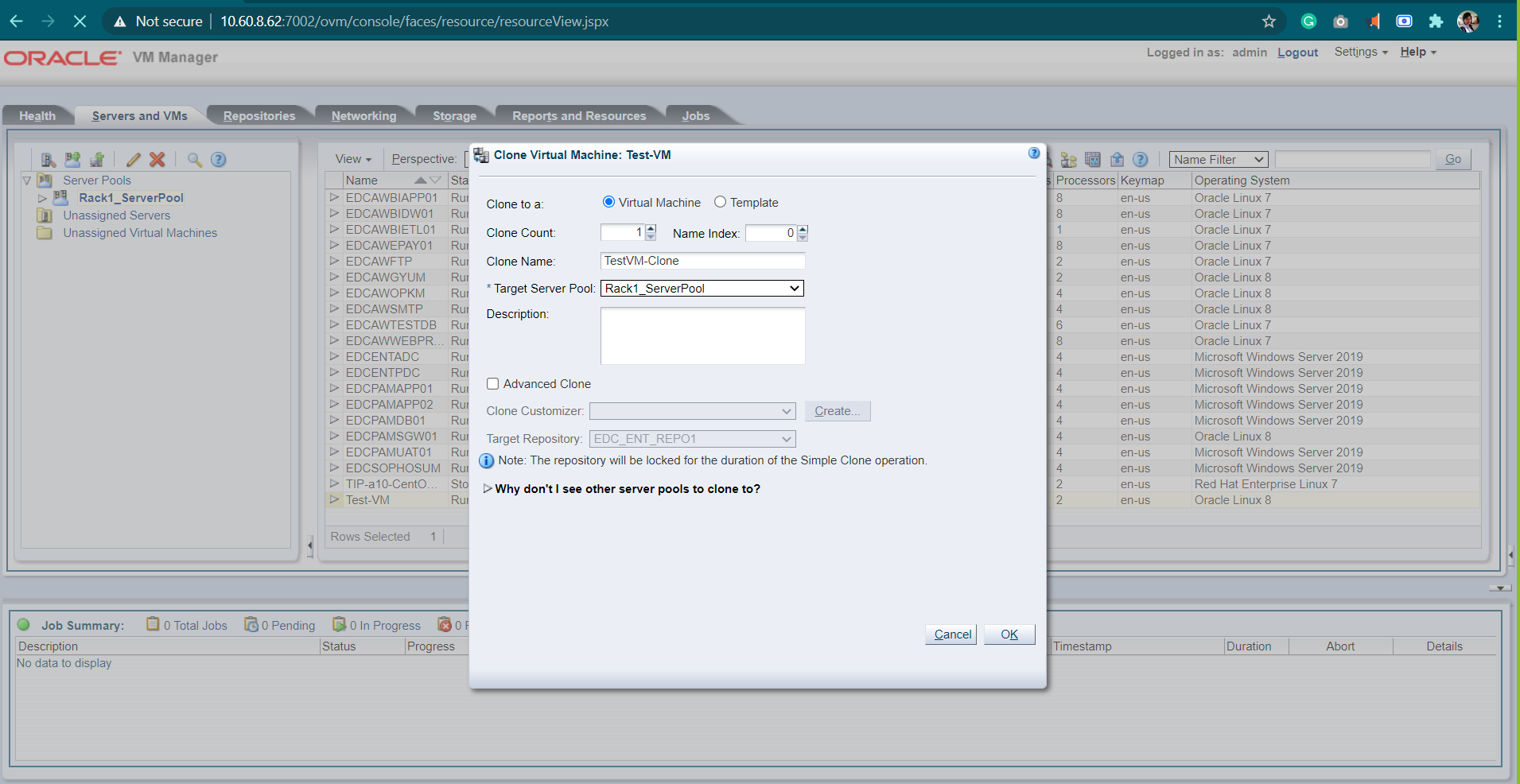The image size is (1520, 784).
Task: Open the Target Server Pool dropdown
Action: [x=702, y=289]
